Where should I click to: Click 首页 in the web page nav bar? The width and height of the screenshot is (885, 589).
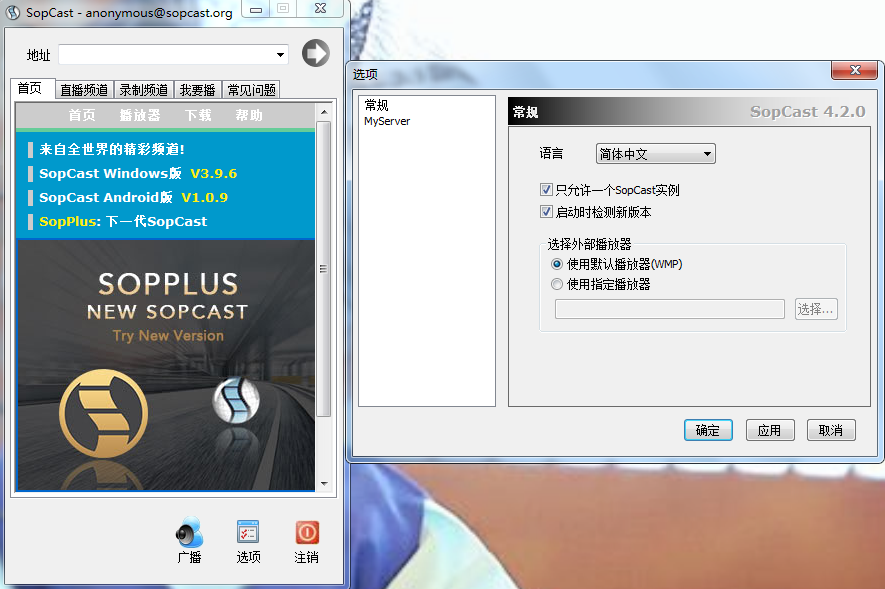pos(82,115)
